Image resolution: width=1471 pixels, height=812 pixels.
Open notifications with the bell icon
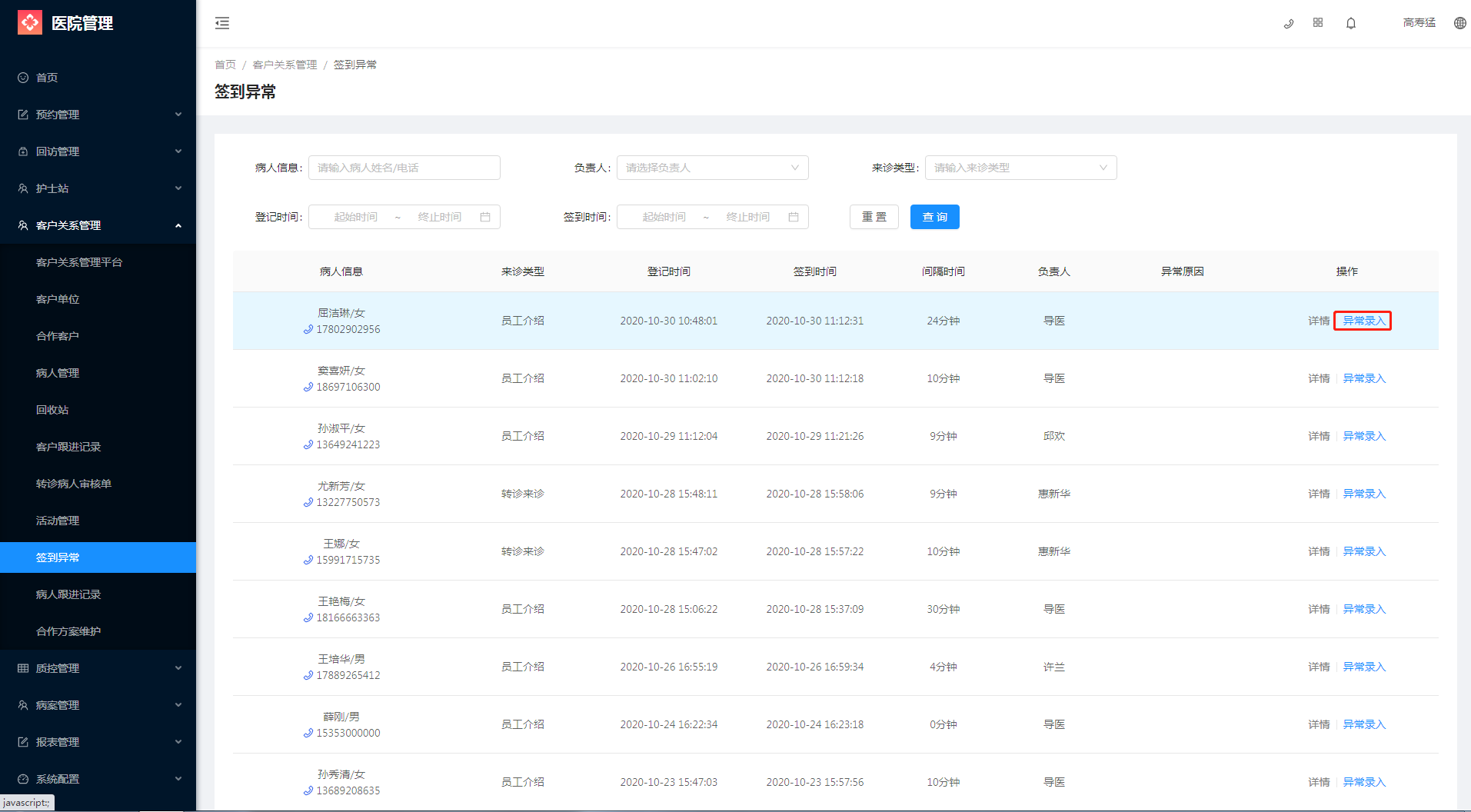1351,23
